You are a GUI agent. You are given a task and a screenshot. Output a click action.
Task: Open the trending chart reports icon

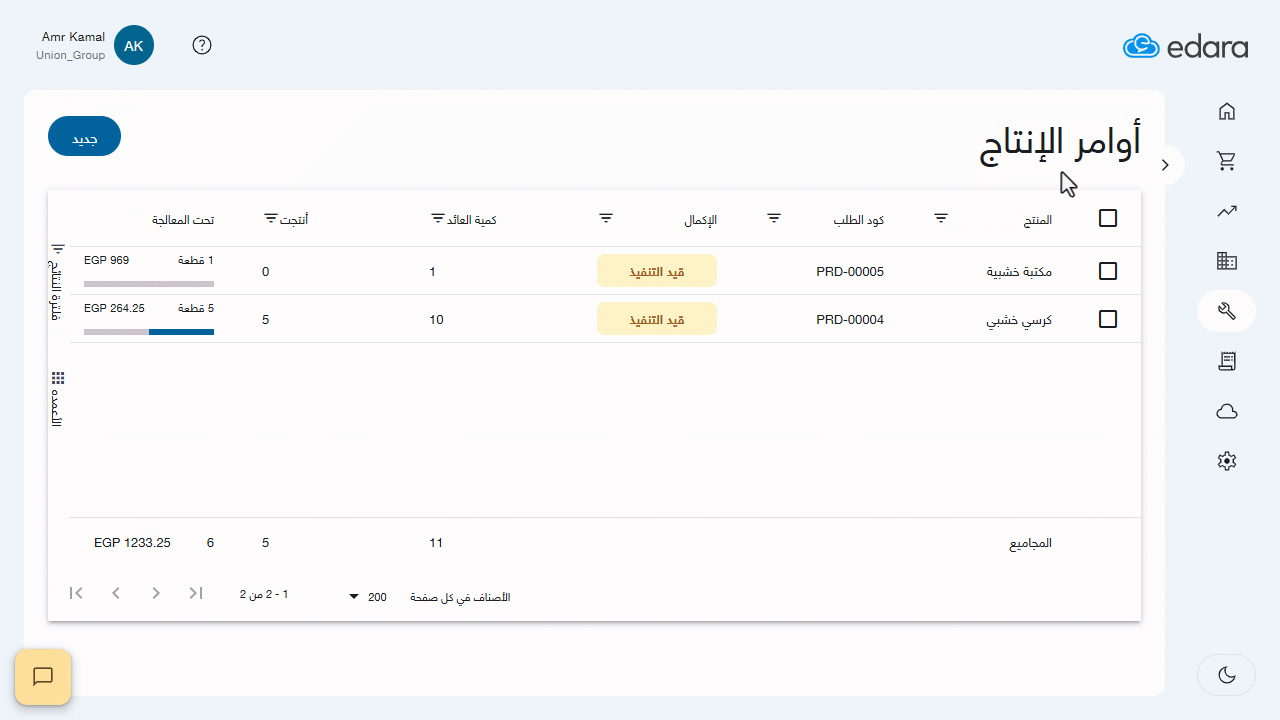pyautogui.click(x=1227, y=211)
